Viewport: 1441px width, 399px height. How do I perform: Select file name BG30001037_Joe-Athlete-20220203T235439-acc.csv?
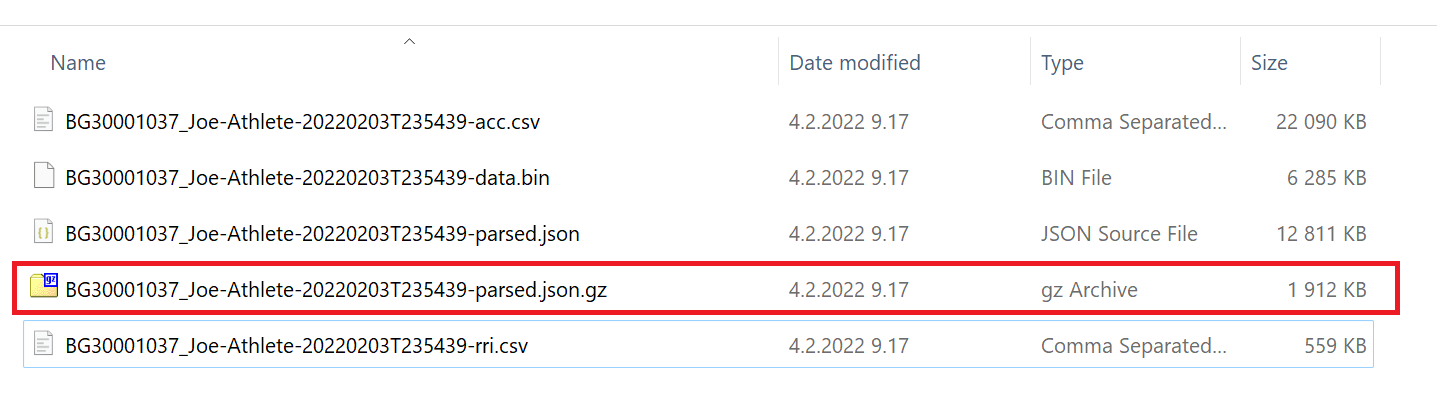coord(303,122)
